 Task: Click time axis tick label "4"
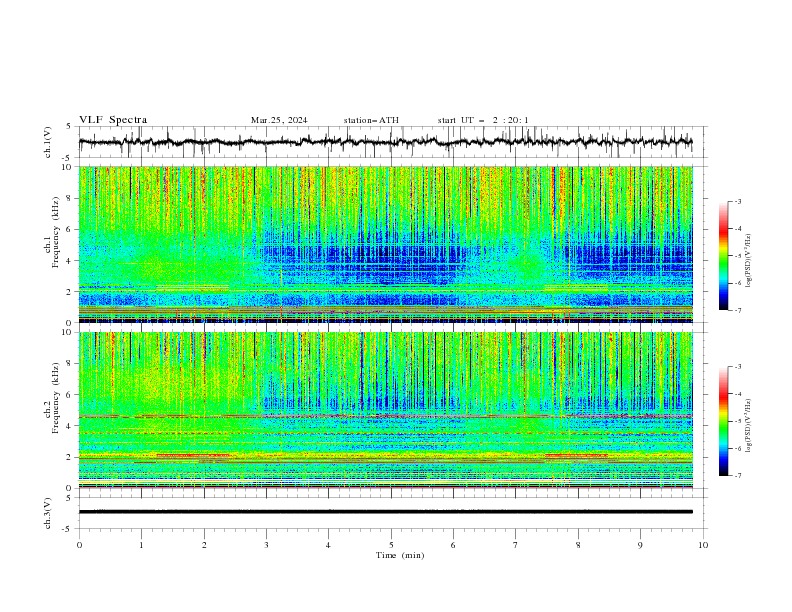tap(328, 545)
